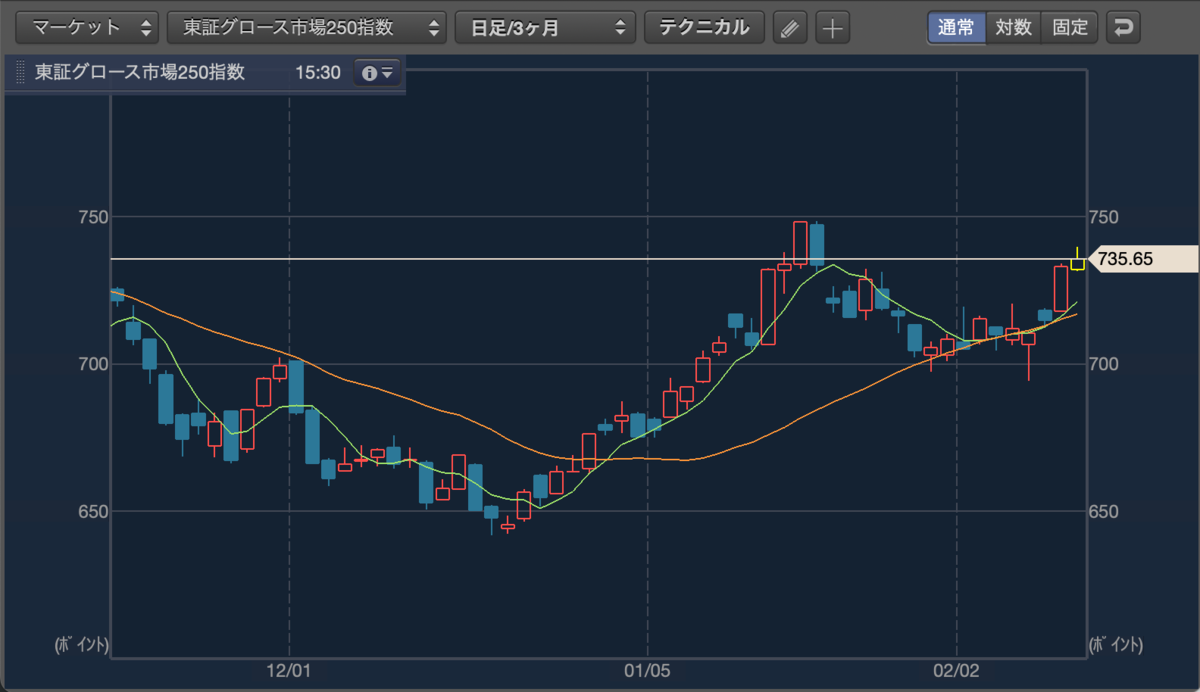Open the マーケット category dropdown

pos(88,27)
